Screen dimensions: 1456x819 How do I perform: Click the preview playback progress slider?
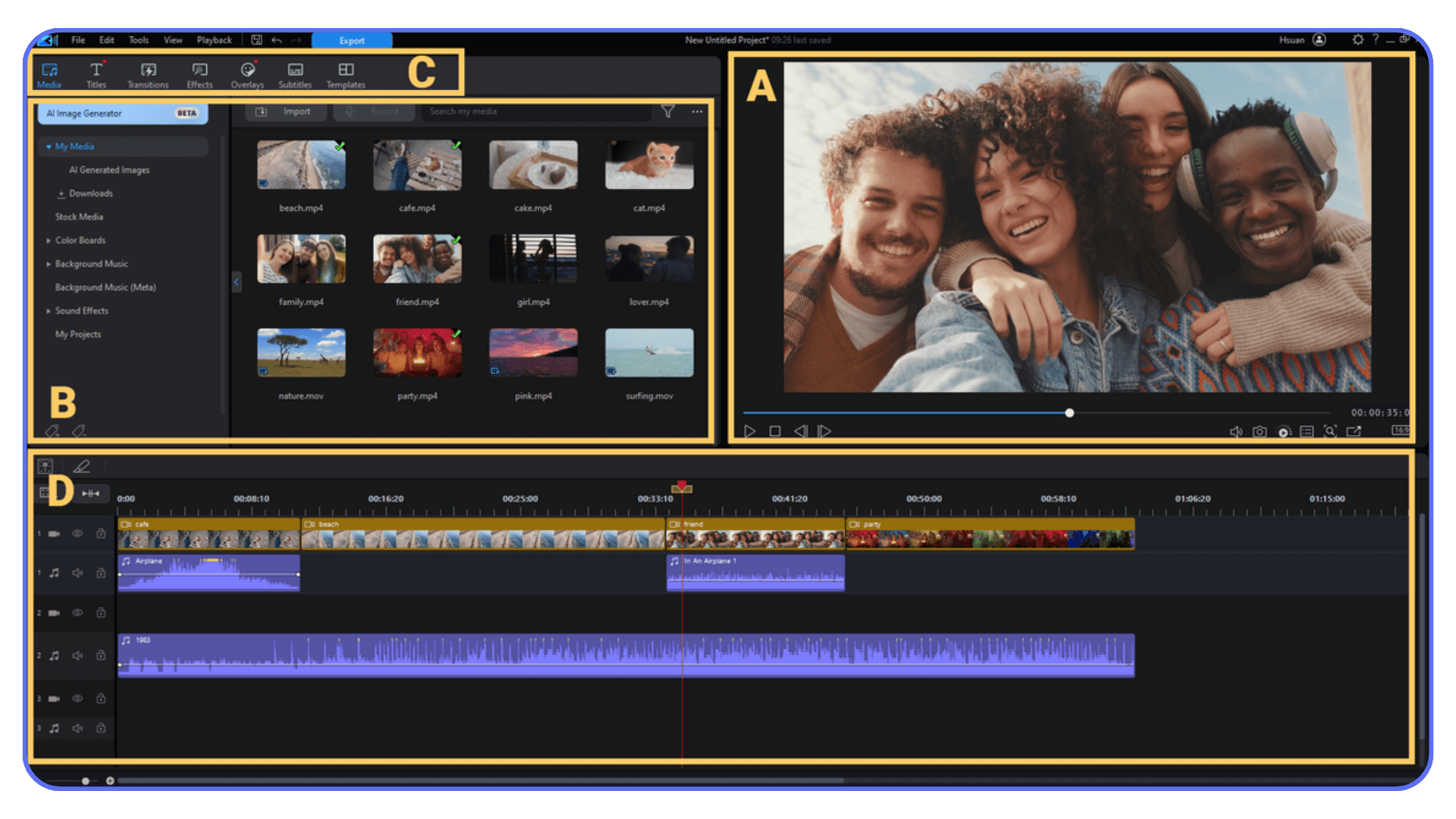pyautogui.click(x=1069, y=413)
